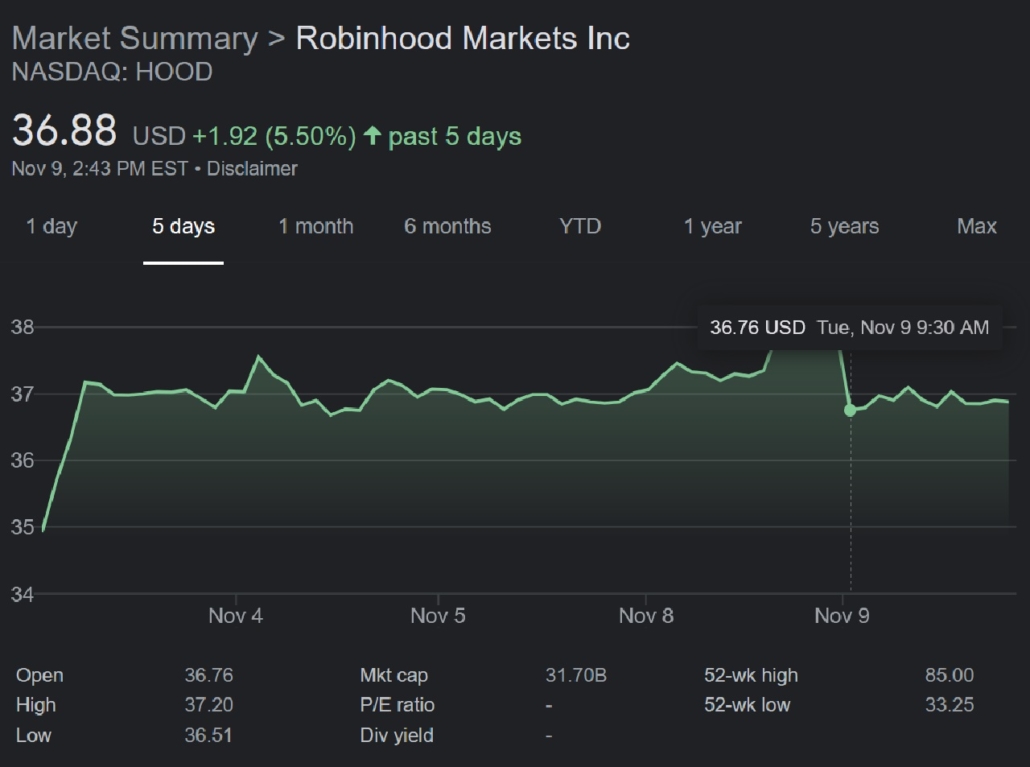Click the High label in stats
This screenshot has width=1030, height=767.
click(35, 705)
